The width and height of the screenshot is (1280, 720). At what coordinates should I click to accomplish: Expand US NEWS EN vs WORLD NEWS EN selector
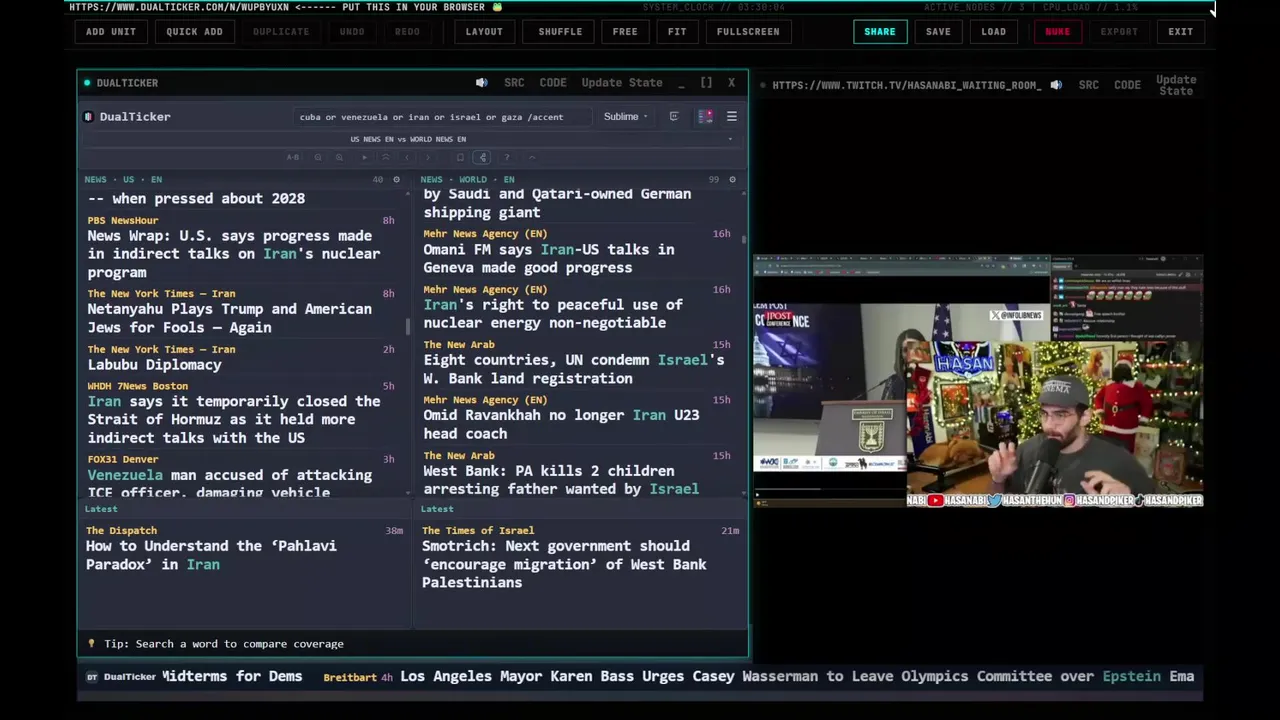click(414, 139)
